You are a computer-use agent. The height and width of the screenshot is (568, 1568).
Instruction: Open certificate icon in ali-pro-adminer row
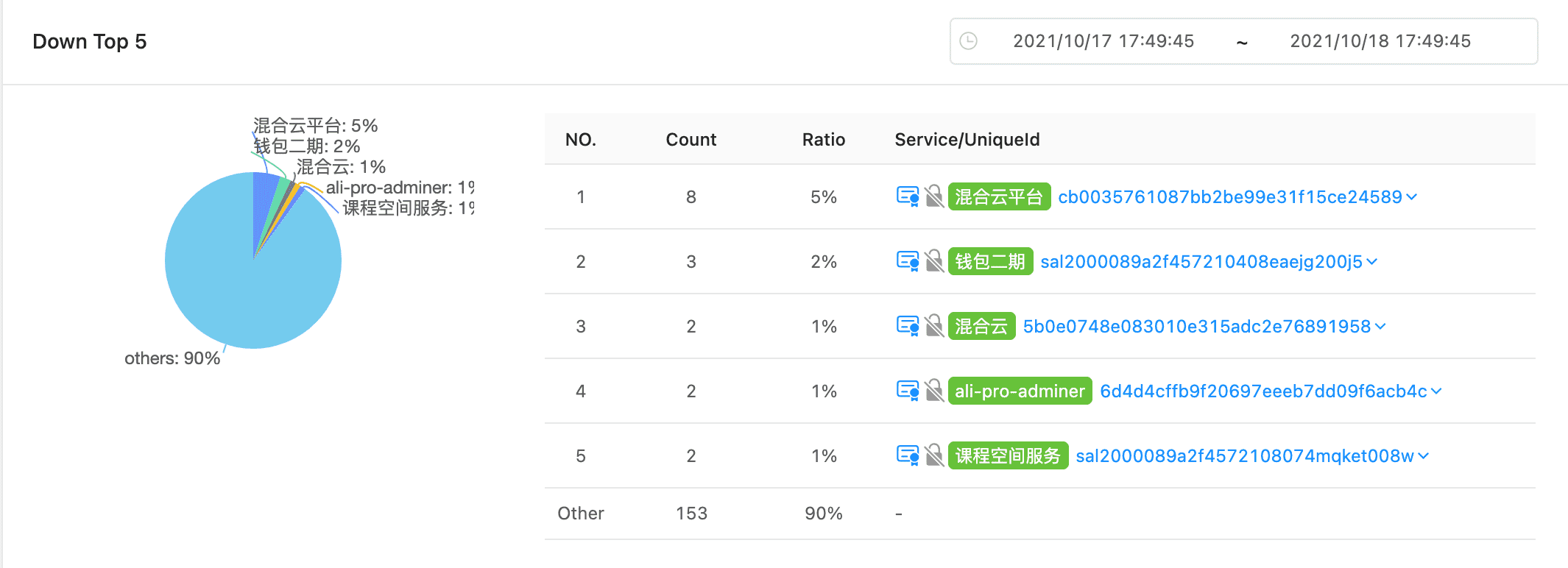pos(908,391)
